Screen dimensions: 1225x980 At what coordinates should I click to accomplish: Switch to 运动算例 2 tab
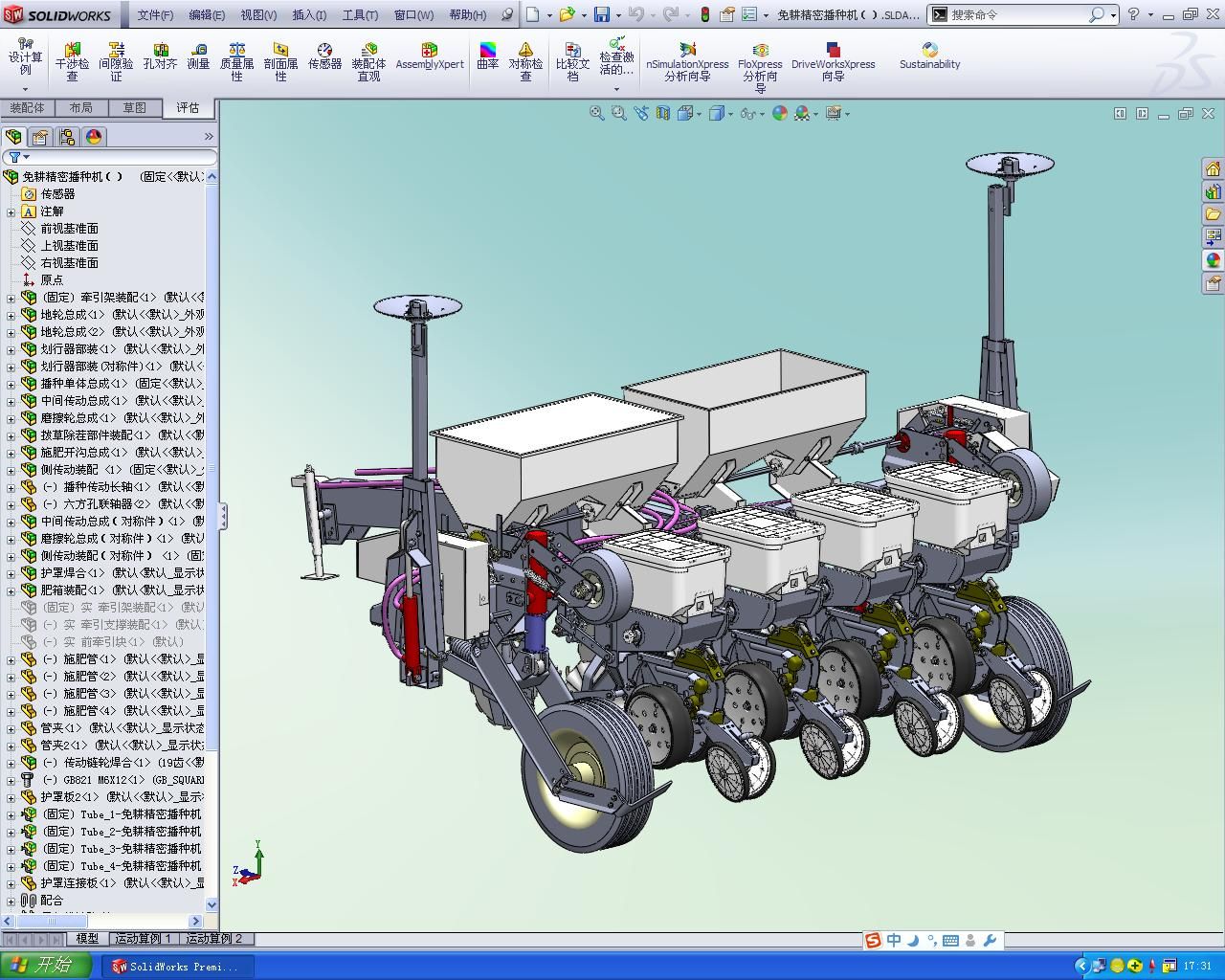(214, 939)
